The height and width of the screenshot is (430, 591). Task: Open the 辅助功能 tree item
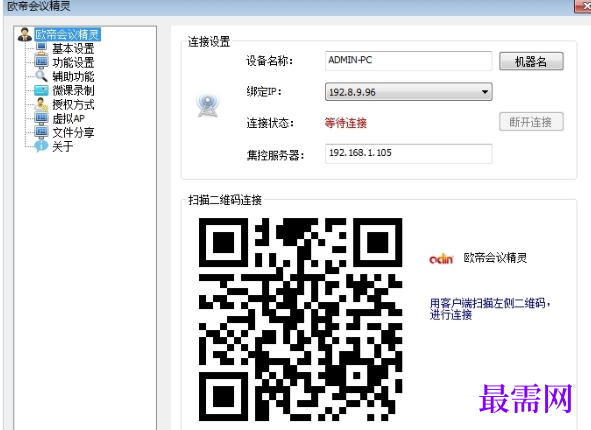coord(73,77)
